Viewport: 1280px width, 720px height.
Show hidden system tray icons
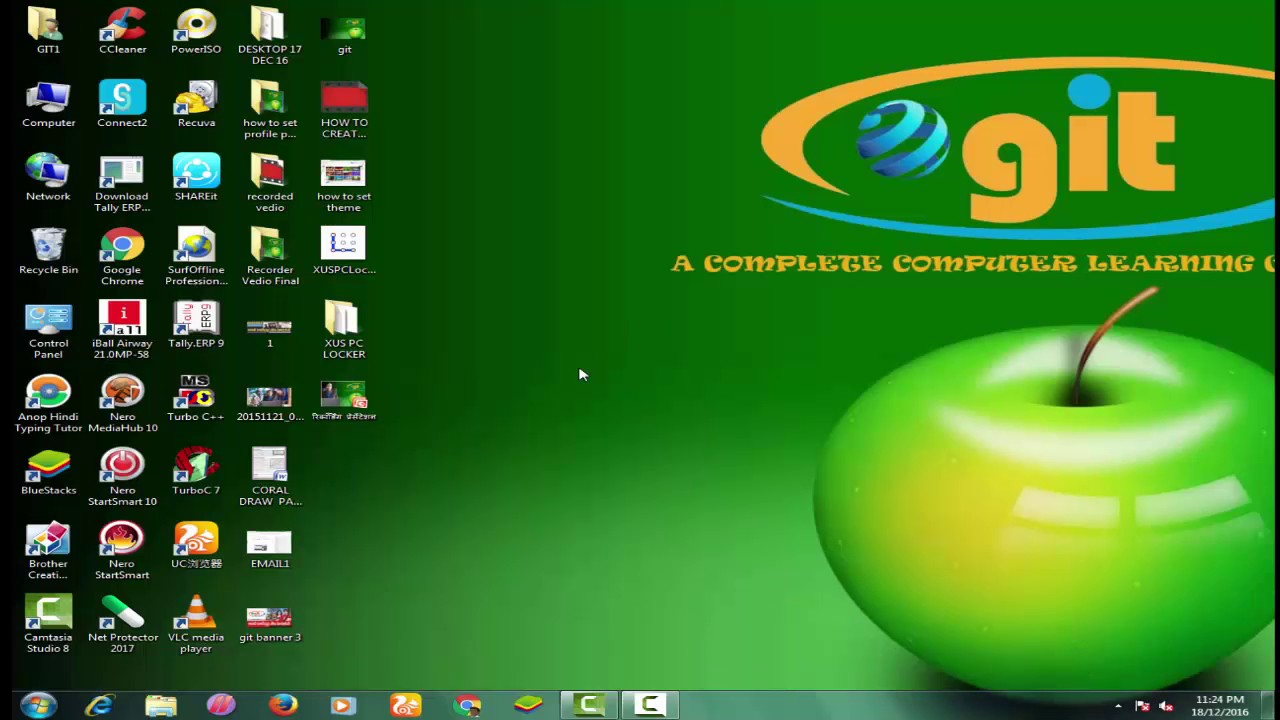click(x=1118, y=706)
